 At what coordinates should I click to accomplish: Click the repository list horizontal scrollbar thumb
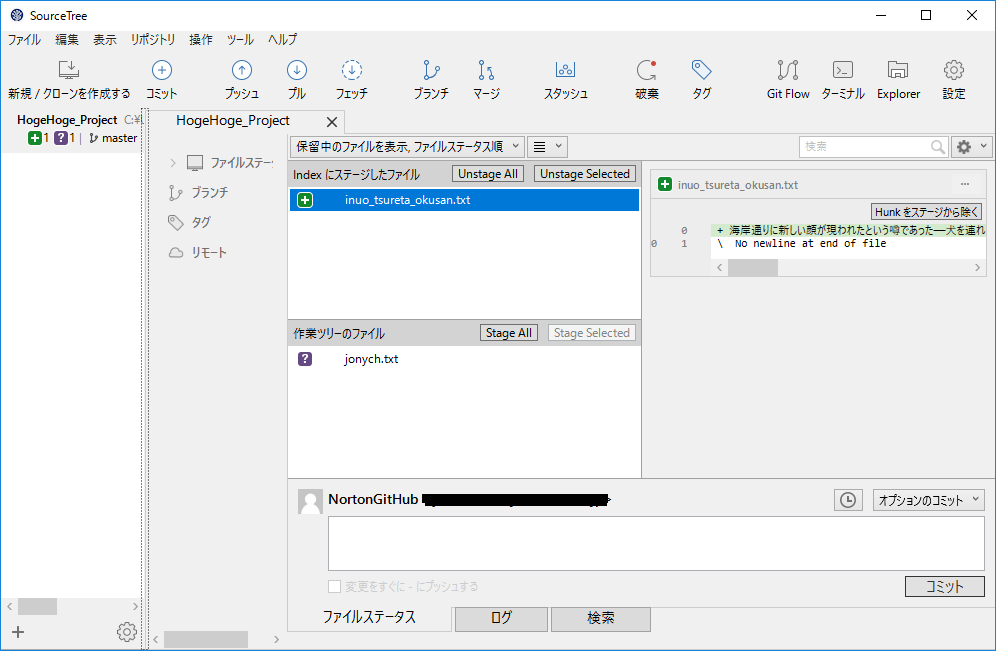(x=37, y=607)
